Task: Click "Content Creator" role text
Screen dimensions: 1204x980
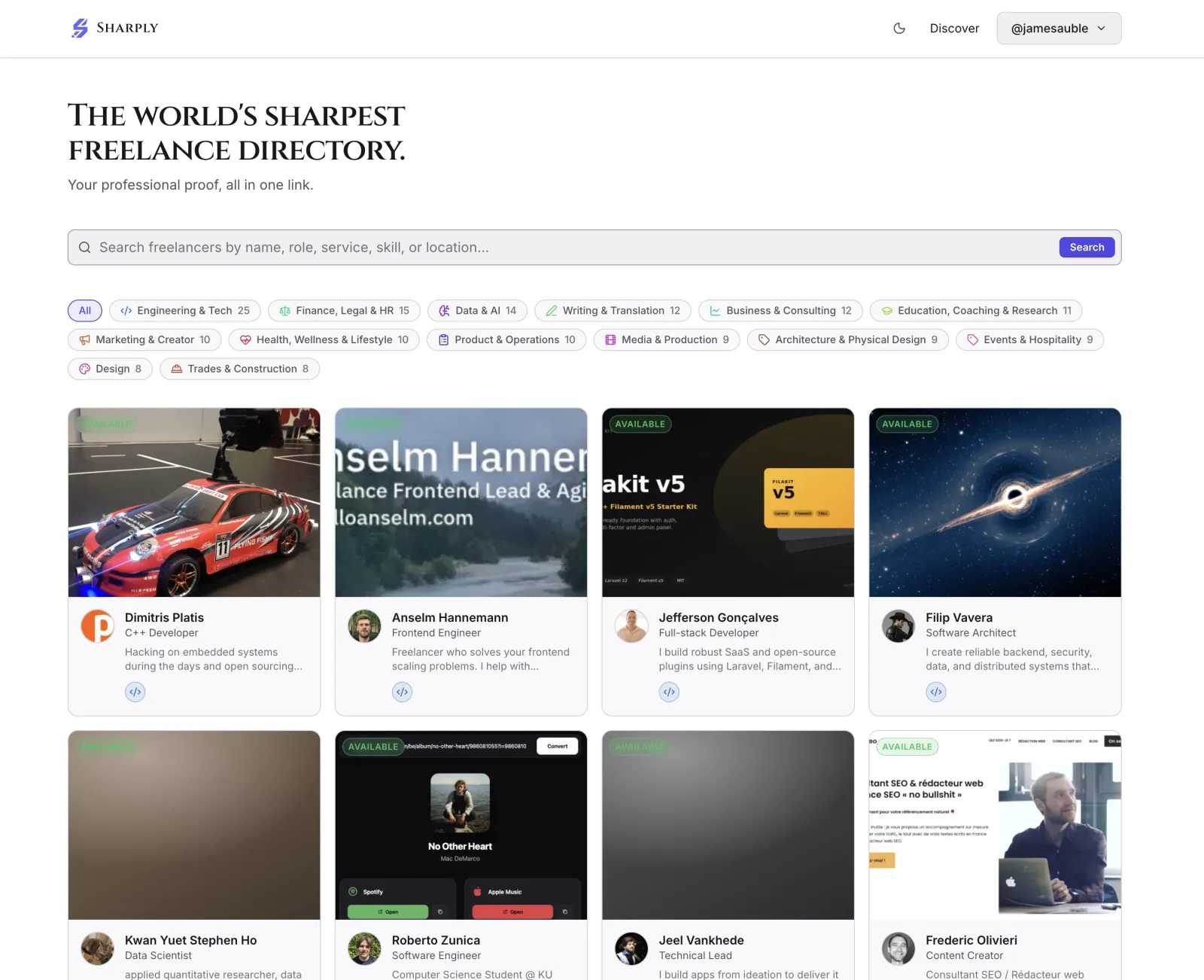Action: pyautogui.click(x=965, y=956)
